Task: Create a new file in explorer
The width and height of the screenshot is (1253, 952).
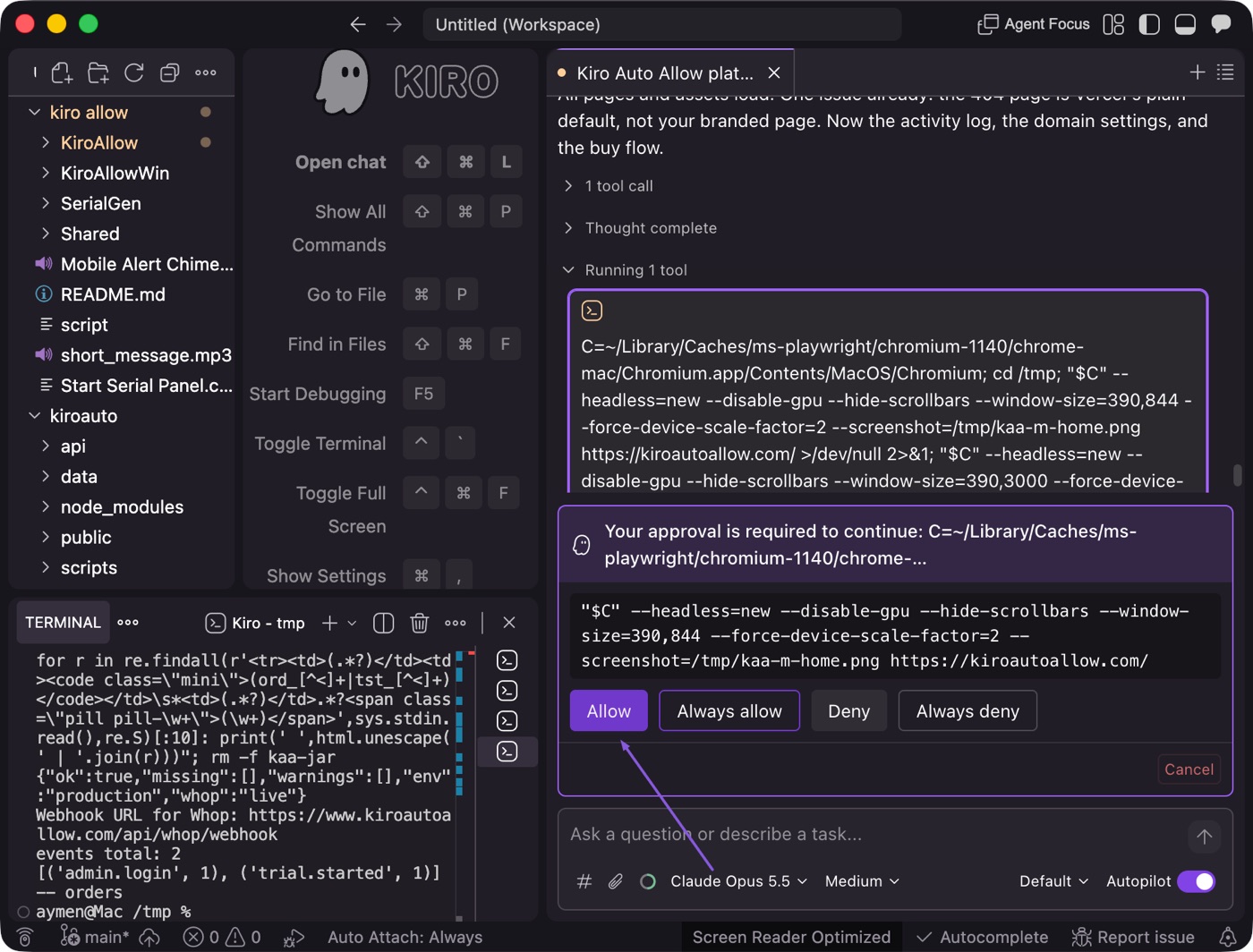Action: (62, 72)
